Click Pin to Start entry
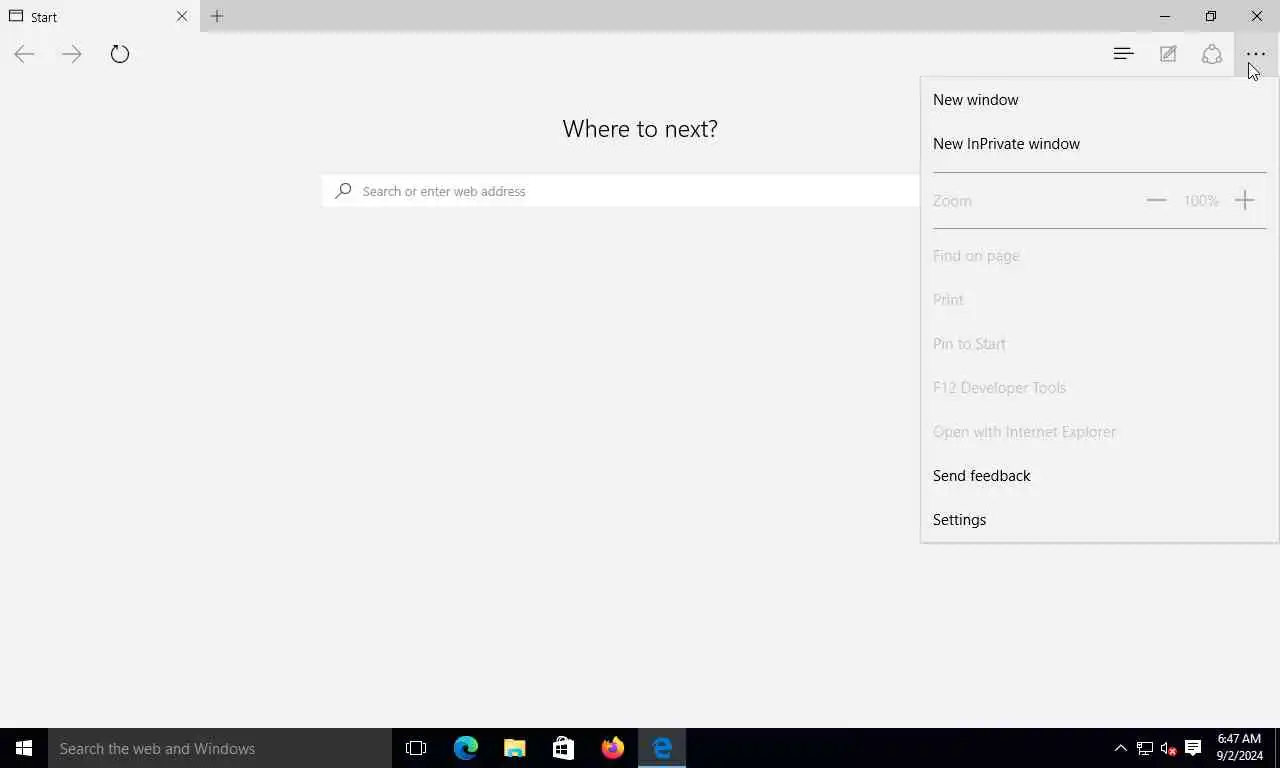Image resolution: width=1280 pixels, height=768 pixels. point(1099,344)
